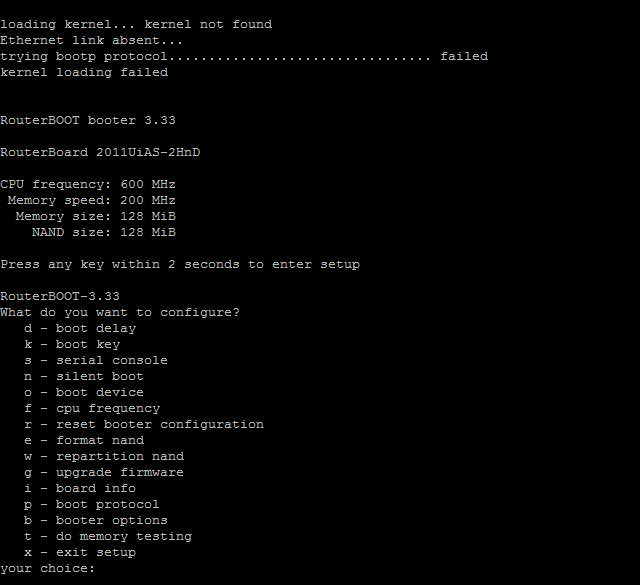This screenshot has height=585, width=640.
Task: Select the 'e - format nand' option
Action: [84, 440]
